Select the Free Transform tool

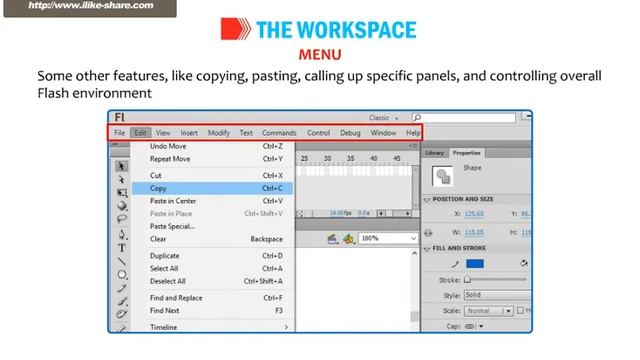122,193
